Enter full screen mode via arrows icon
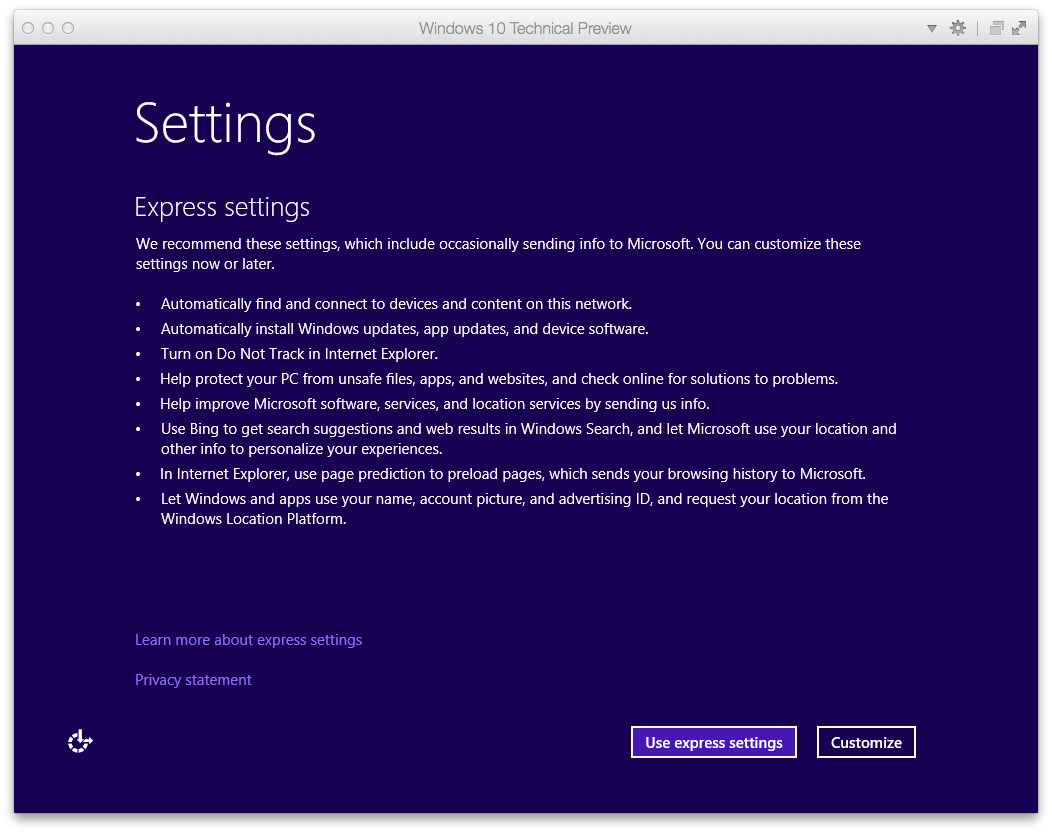This screenshot has height=833, width=1052. click(x=1019, y=28)
